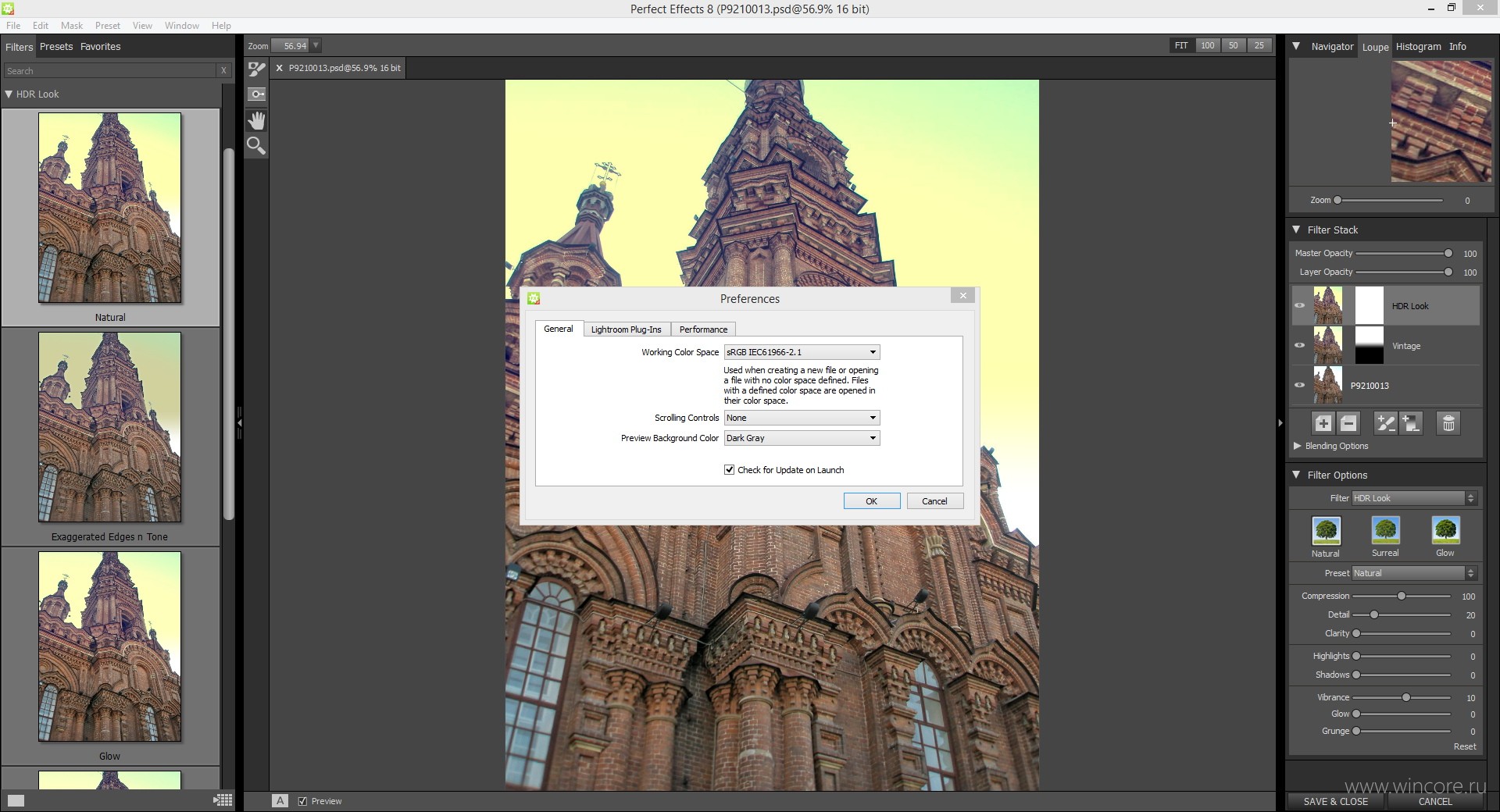Close the P9210013.psd document tab
The height and width of the screenshot is (812, 1500).
point(279,68)
